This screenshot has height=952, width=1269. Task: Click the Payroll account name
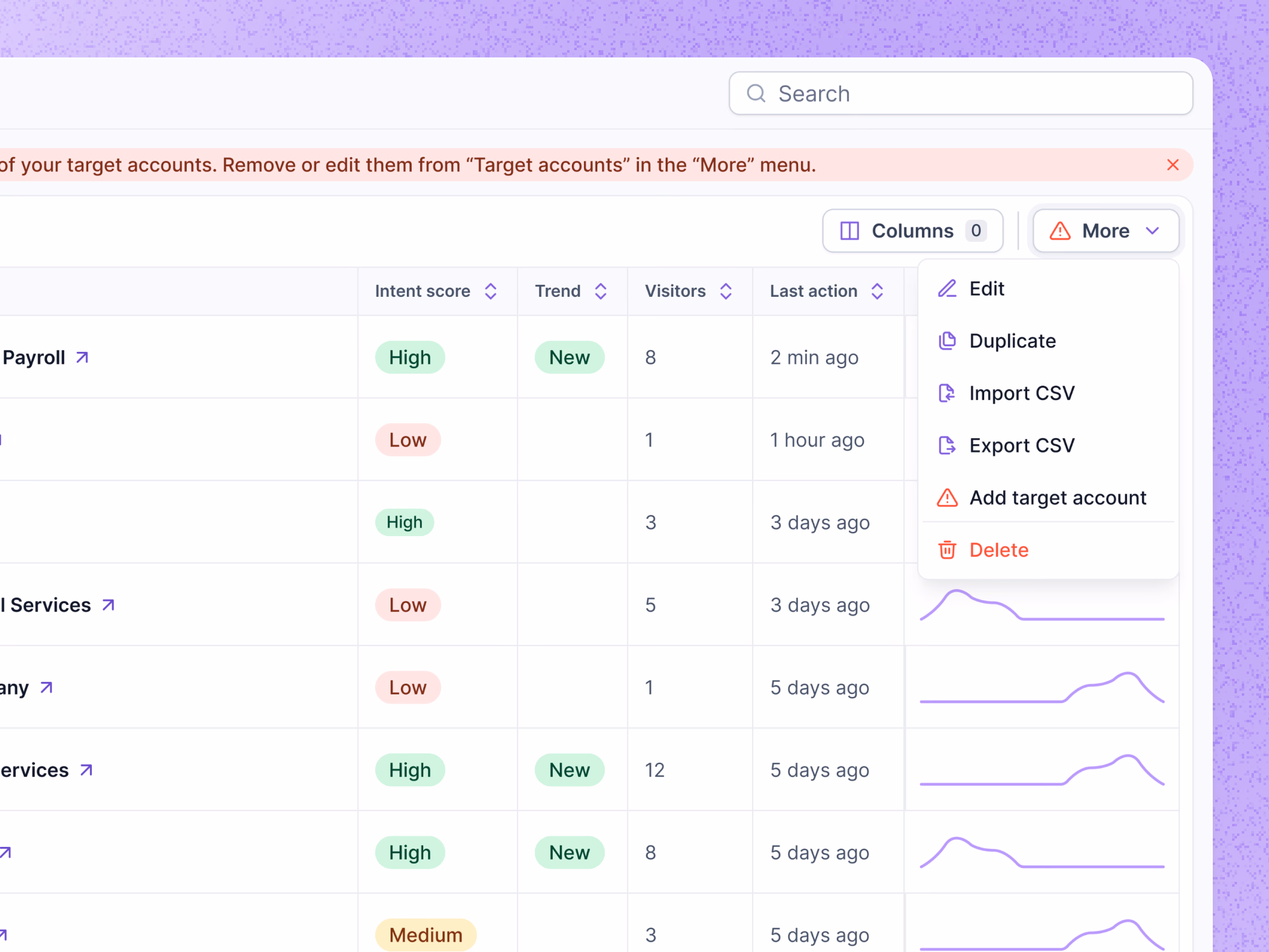34,358
